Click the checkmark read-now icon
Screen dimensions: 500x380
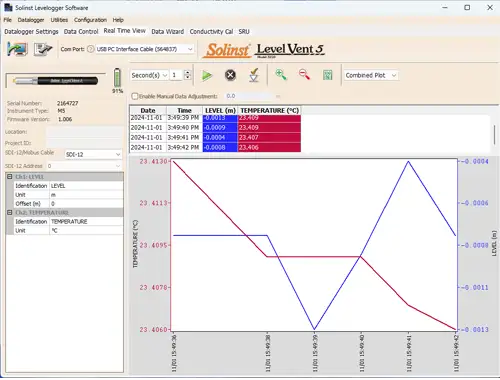point(254,75)
